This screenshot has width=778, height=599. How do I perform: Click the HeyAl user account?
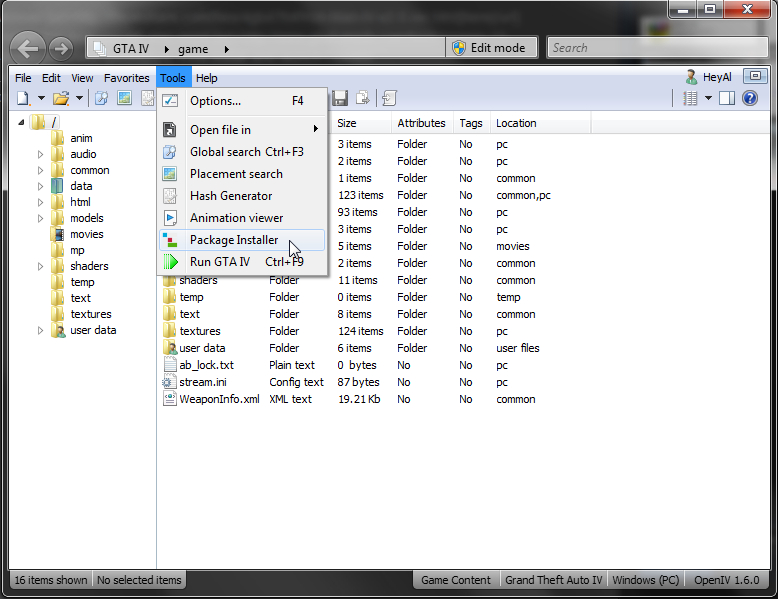point(708,77)
